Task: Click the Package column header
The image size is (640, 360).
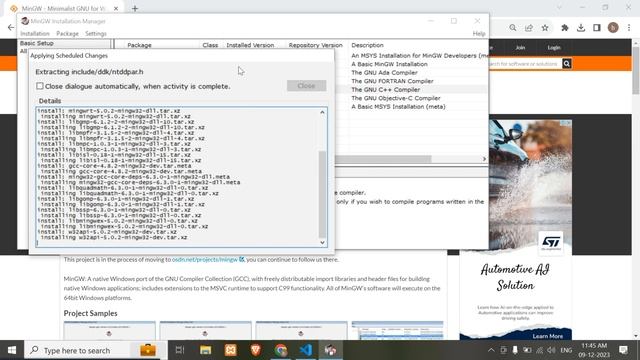Action: [x=139, y=45]
